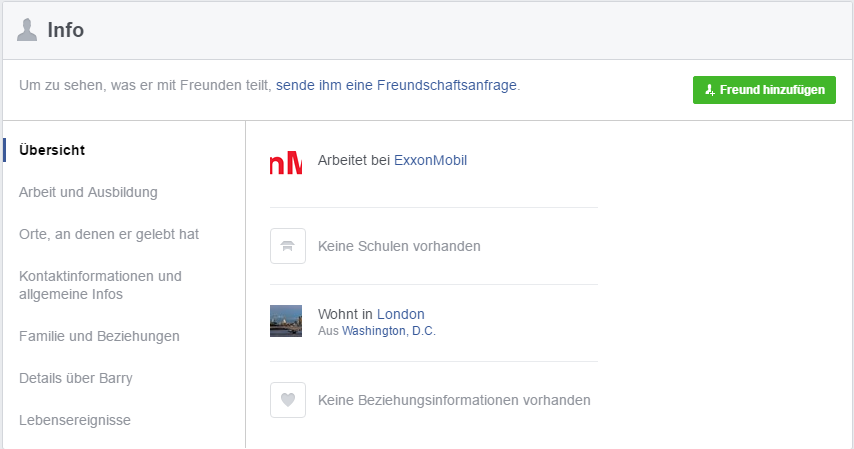Click the school building placeholder icon
Screen dimensions: 854x449
(x=288, y=246)
